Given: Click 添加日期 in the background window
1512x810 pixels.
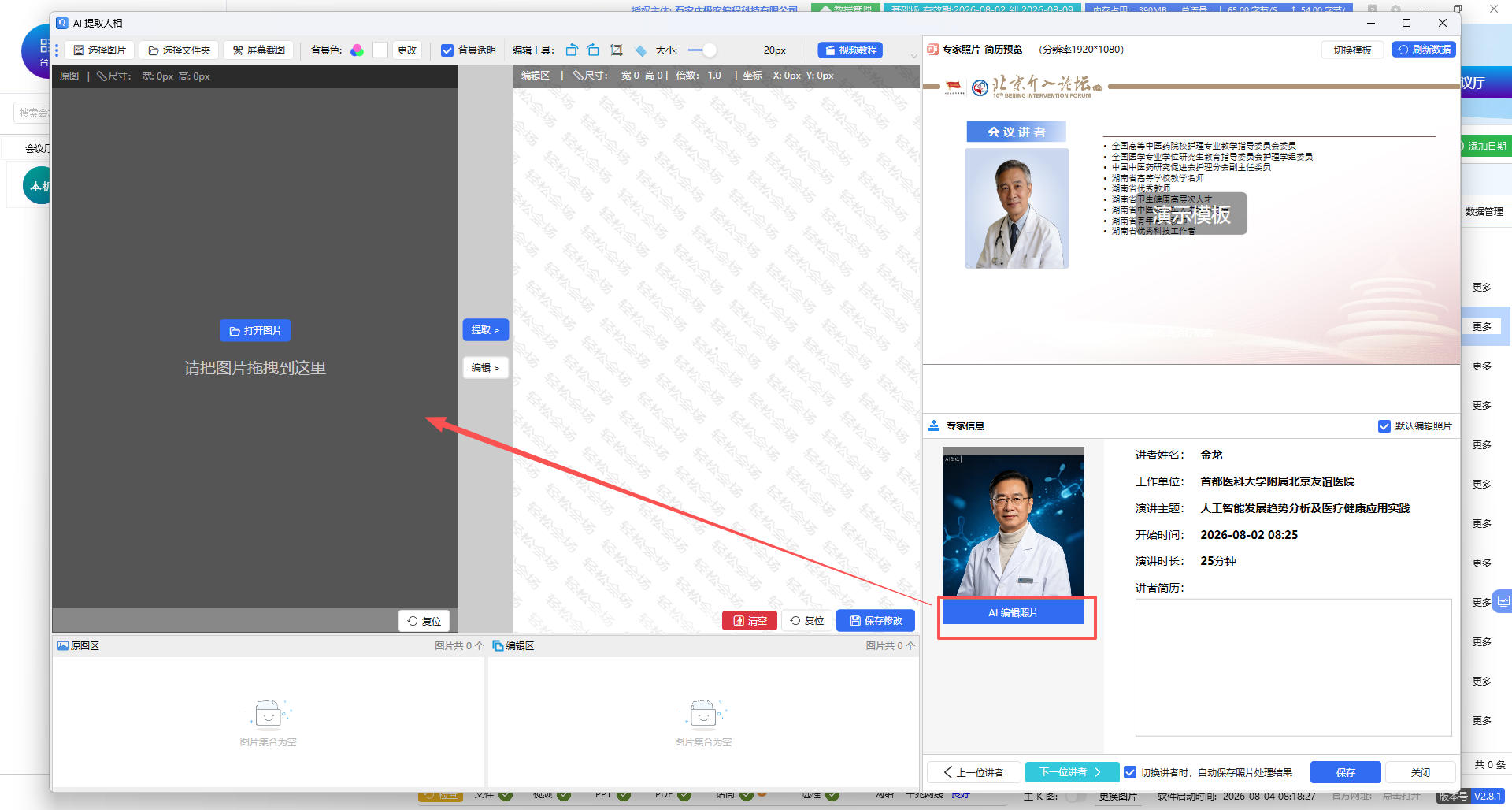Looking at the screenshot, I should [1487, 147].
